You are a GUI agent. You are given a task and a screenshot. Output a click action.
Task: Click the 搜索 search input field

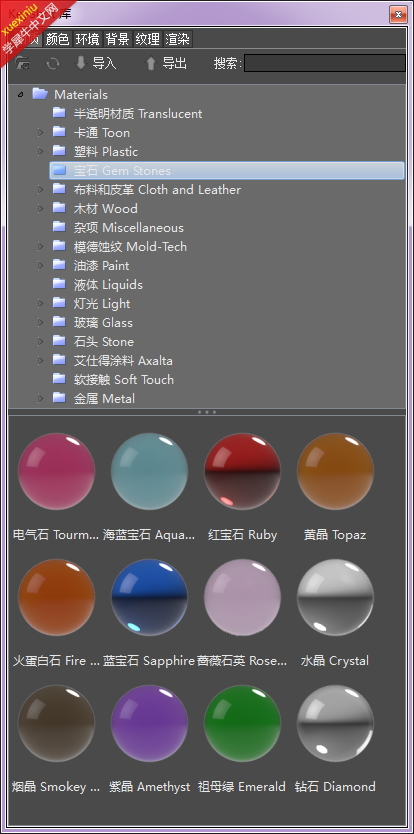325,63
